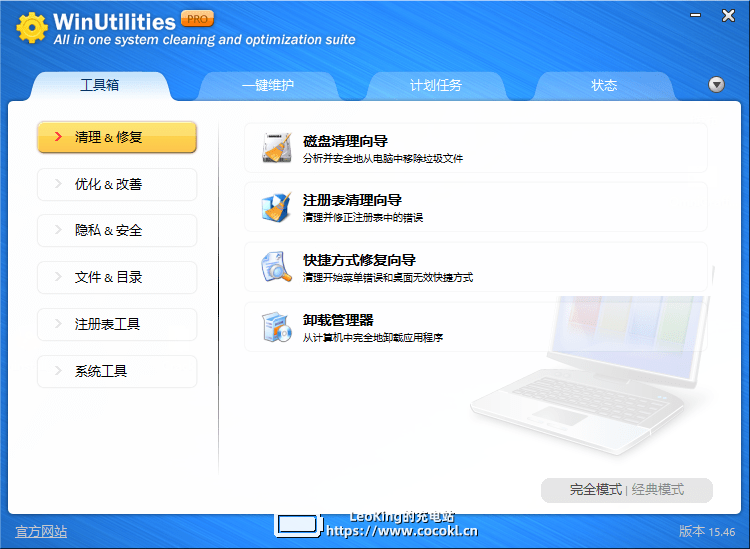Click the 卸载管理器 title text
Image resolution: width=750 pixels, height=549 pixels.
[338, 320]
